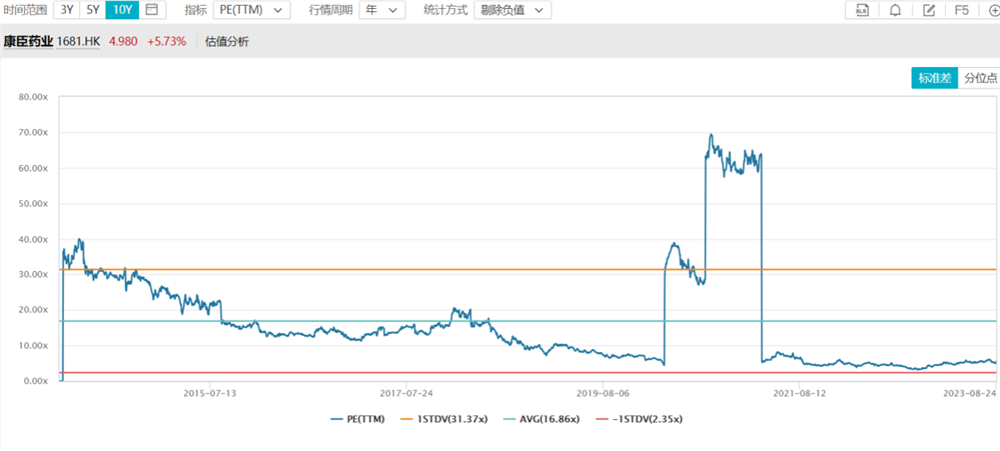Open the edit note icon
This screenshot has width=1000, height=451.
click(x=929, y=10)
